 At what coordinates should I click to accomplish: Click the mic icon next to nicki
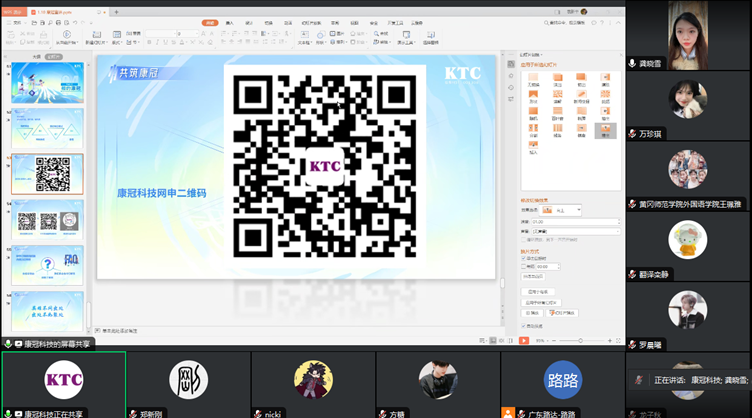[x=258, y=413]
